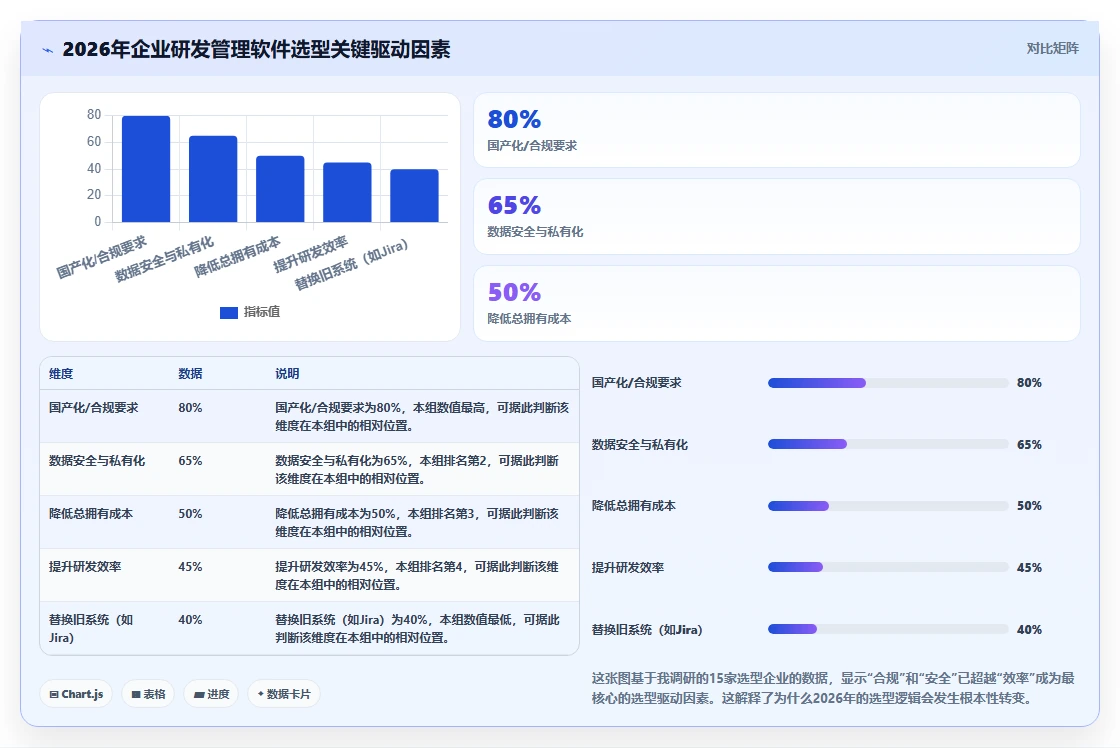Click the 提升研发效率 bar in chart
This screenshot has height=748, width=1120.
click(347, 192)
